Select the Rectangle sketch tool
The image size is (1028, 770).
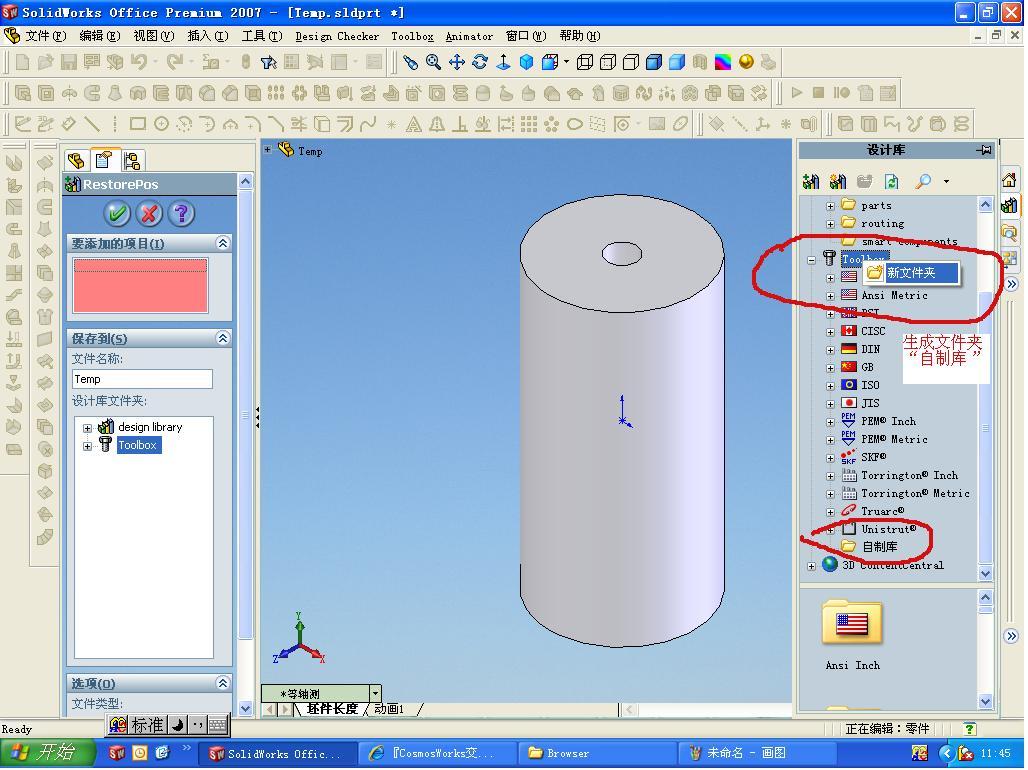138,124
